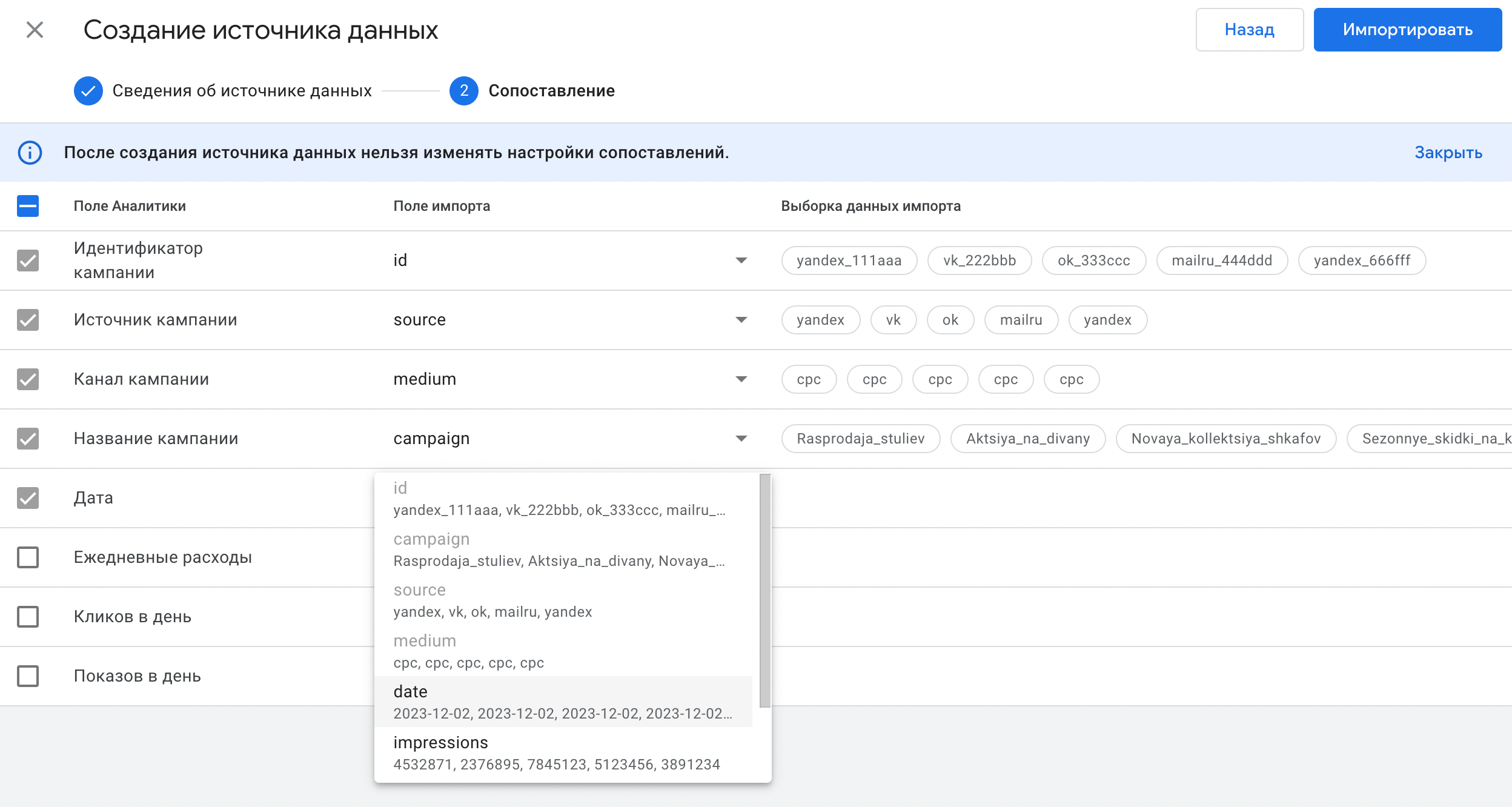This screenshot has width=1512, height=807.
Task: Click the ok source sample chip
Action: (x=950, y=320)
